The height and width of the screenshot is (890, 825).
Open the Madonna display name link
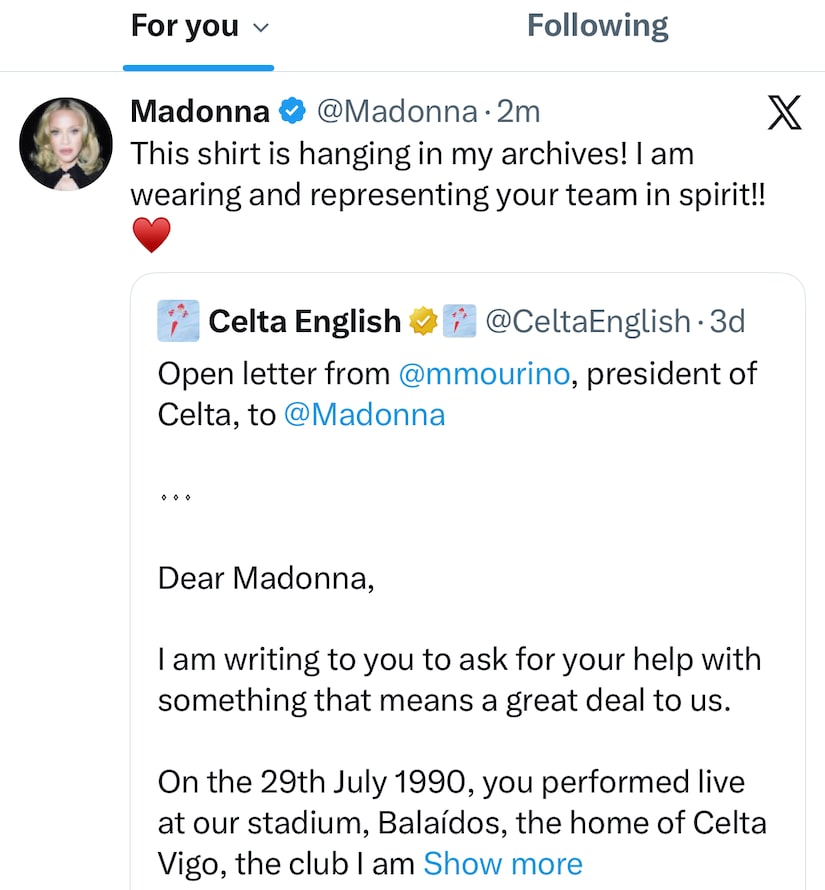(x=200, y=112)
